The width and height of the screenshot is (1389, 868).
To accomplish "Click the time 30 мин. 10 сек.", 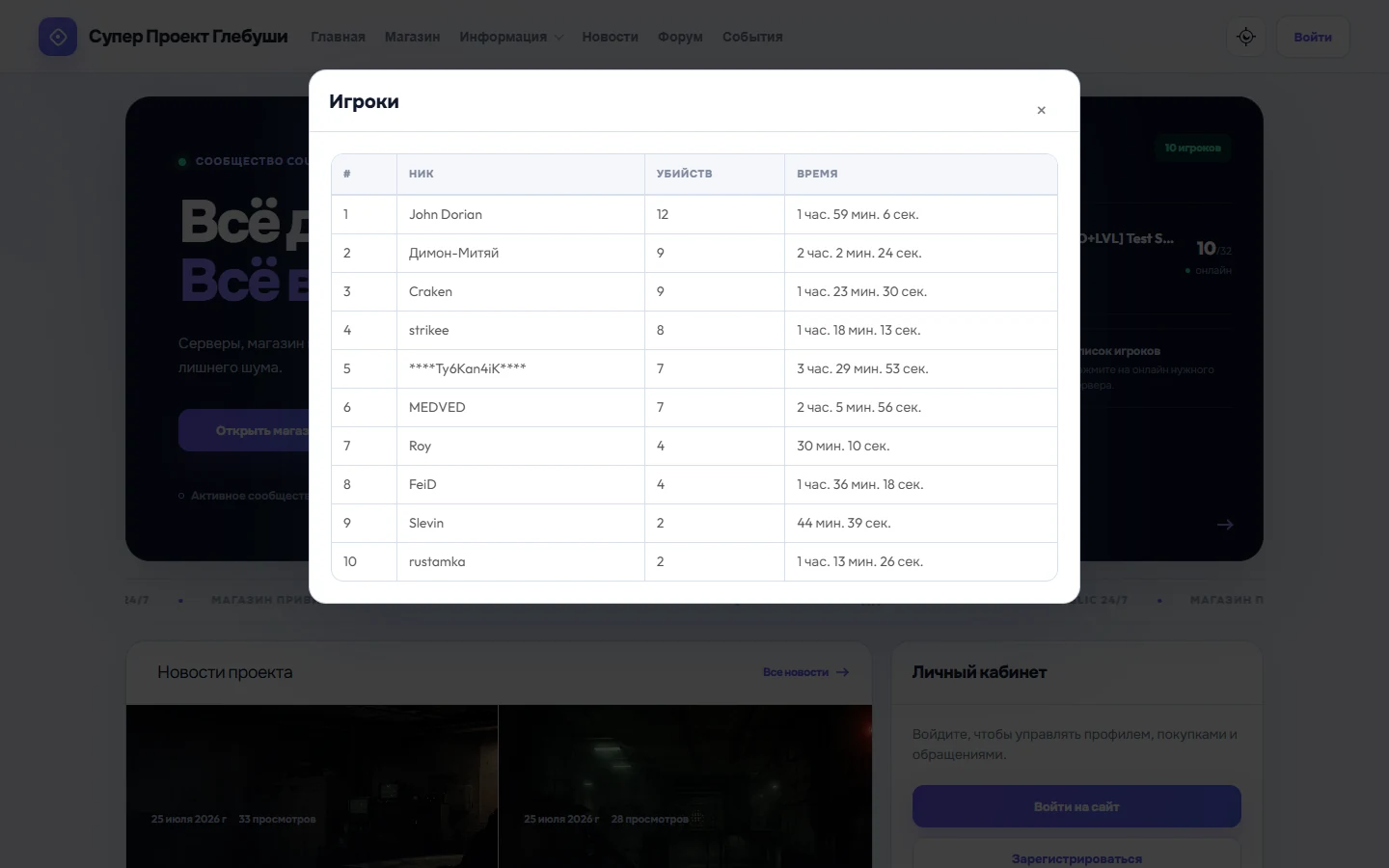I will coord(843,446).
